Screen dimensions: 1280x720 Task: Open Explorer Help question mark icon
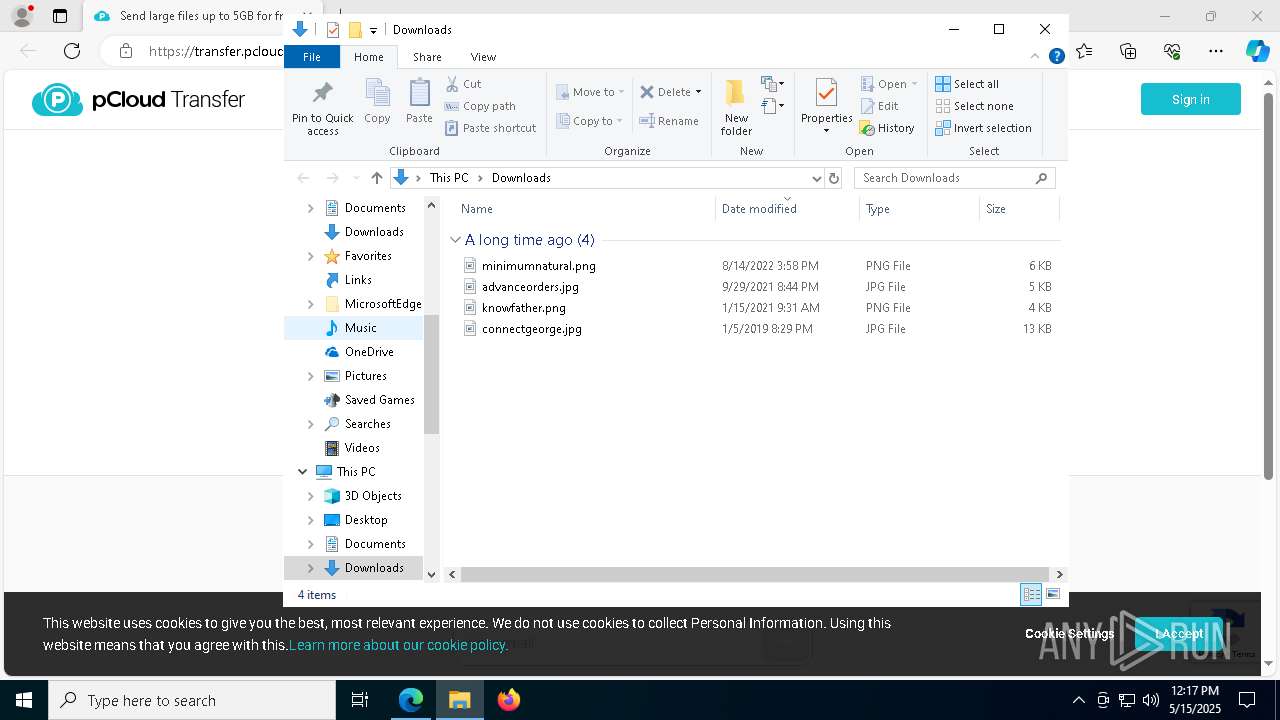tap(1056, 56)
